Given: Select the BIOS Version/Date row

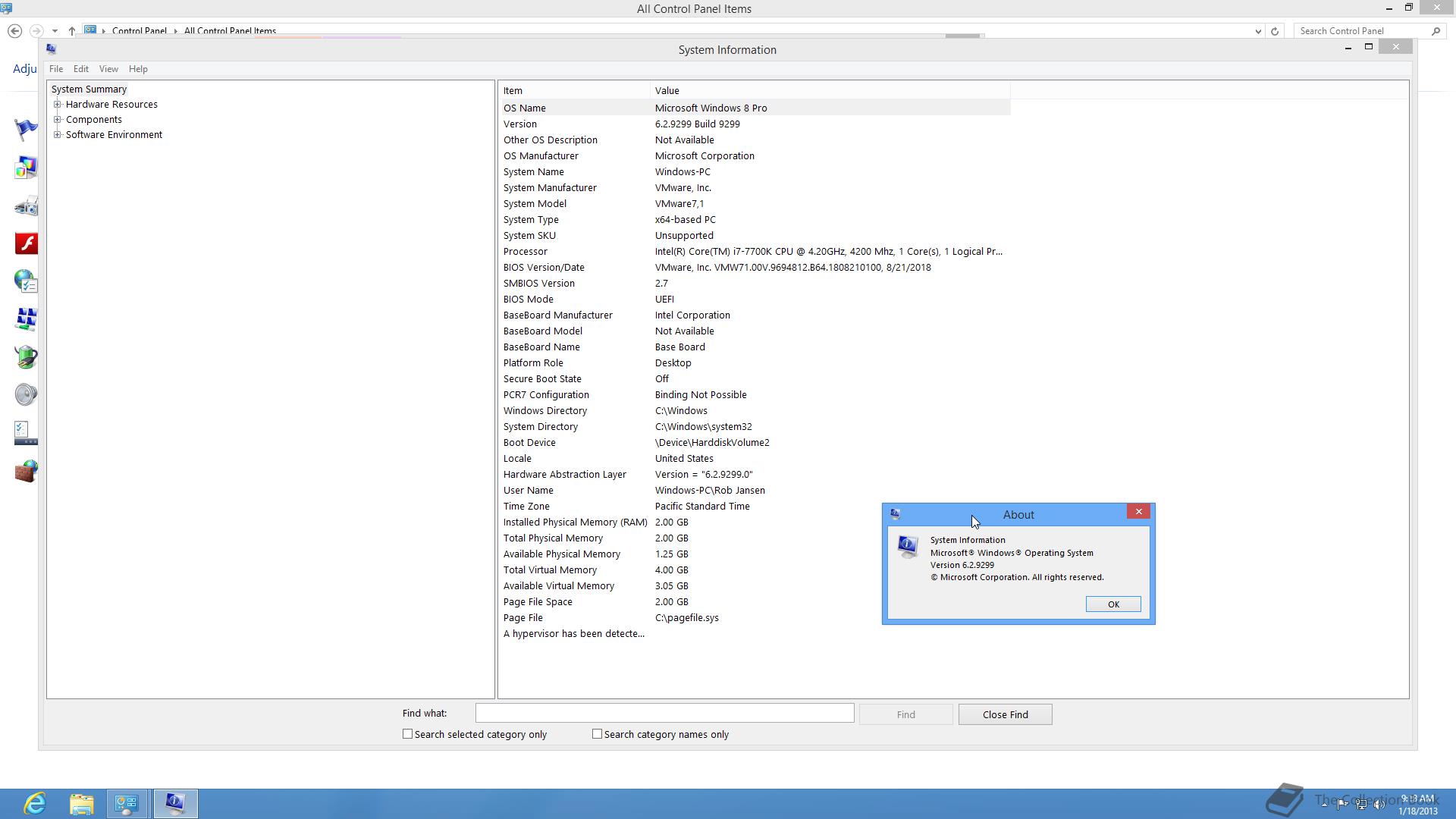Looking at the screenshot, I should point(755,268).
